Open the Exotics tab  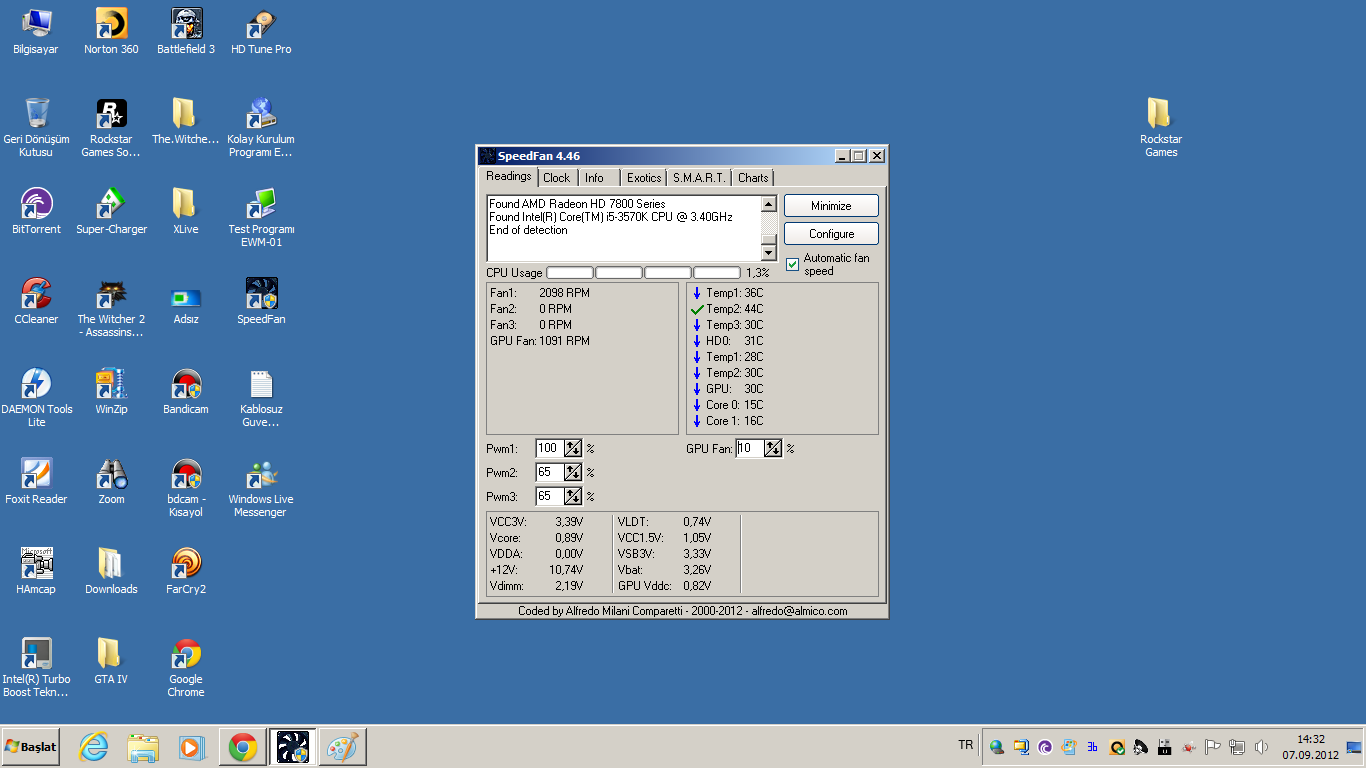[644, 178]
